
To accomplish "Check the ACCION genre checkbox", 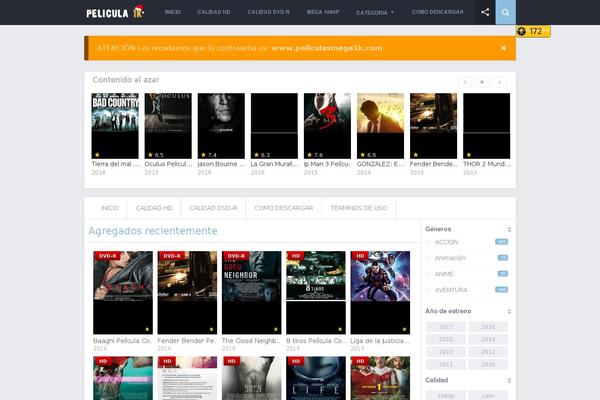I will coord(428,242).
